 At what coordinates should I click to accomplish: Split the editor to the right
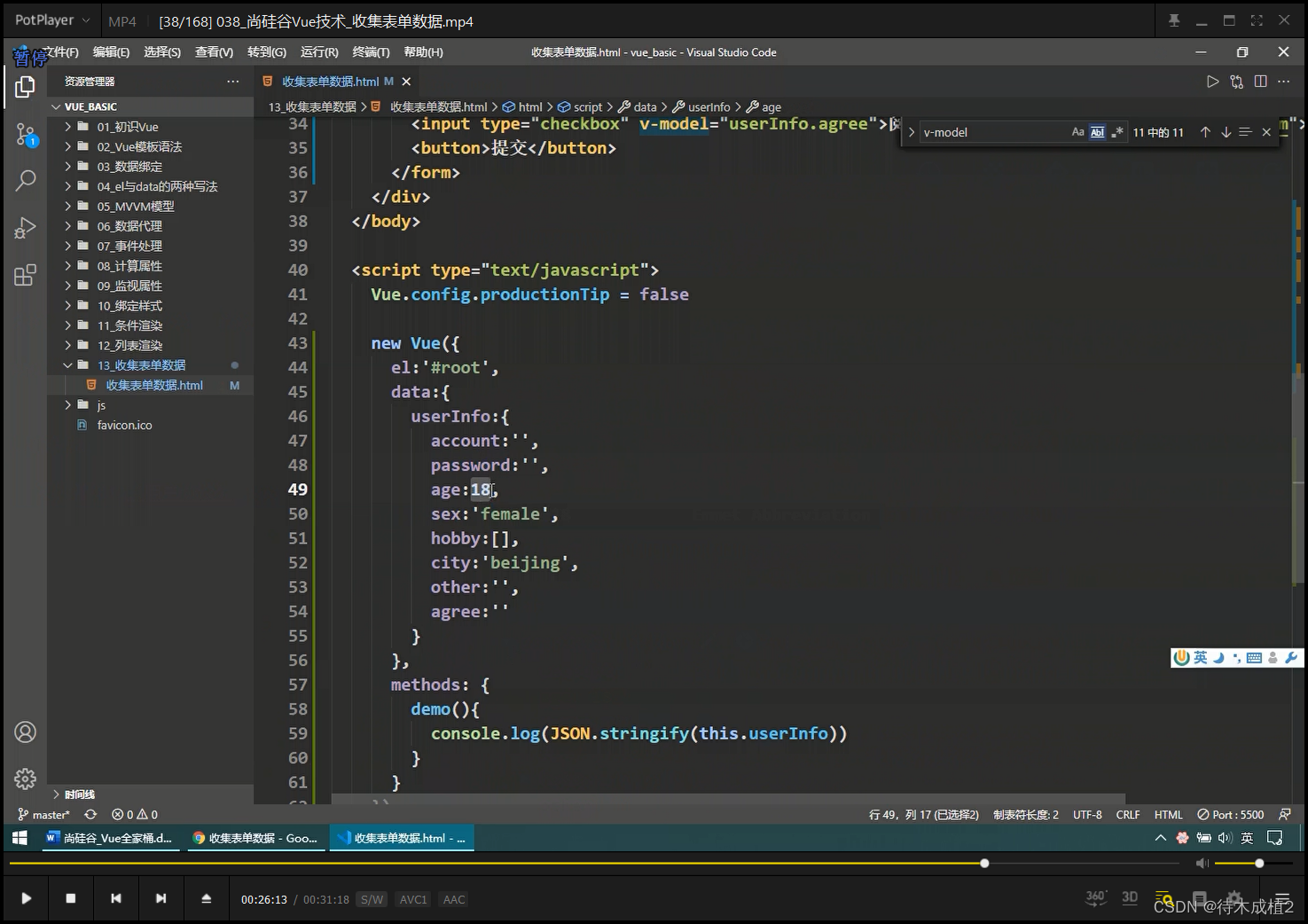click(x=1260, y=82)
